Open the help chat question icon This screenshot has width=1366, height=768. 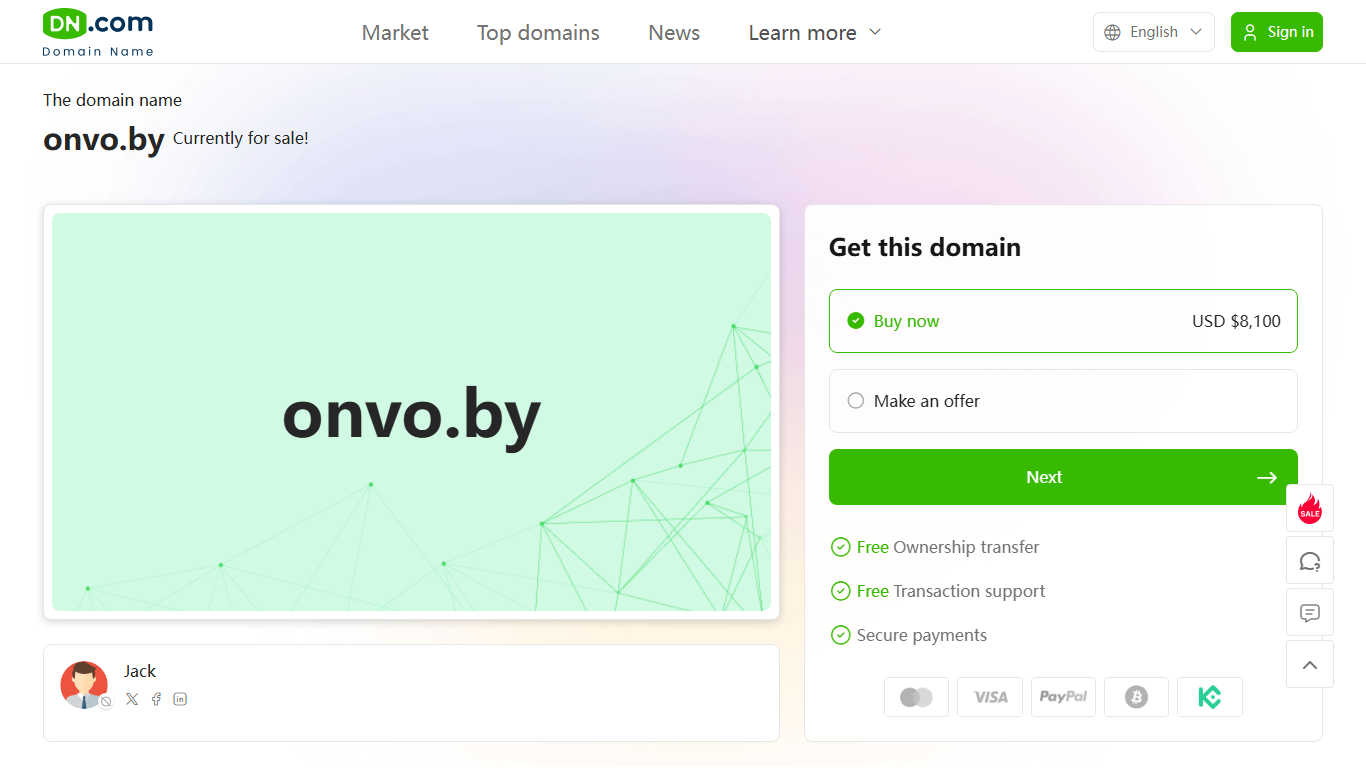point(1310,560)
